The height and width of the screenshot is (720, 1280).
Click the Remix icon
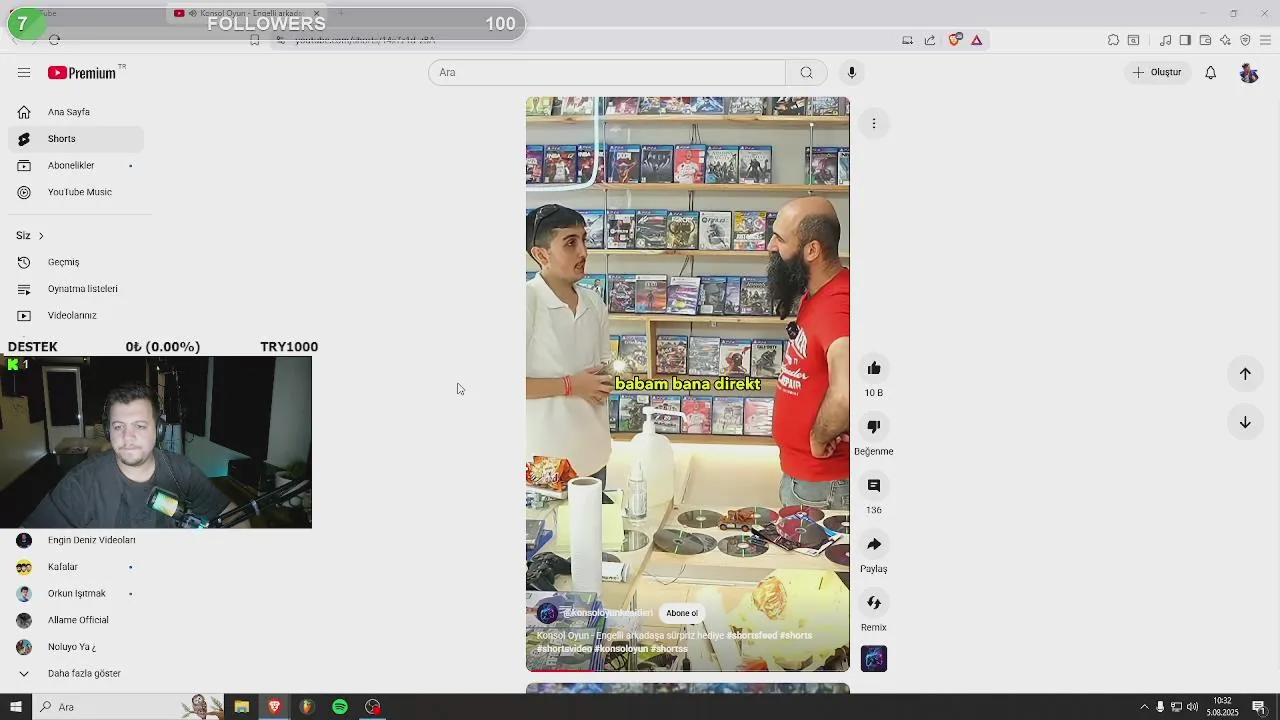874,603
